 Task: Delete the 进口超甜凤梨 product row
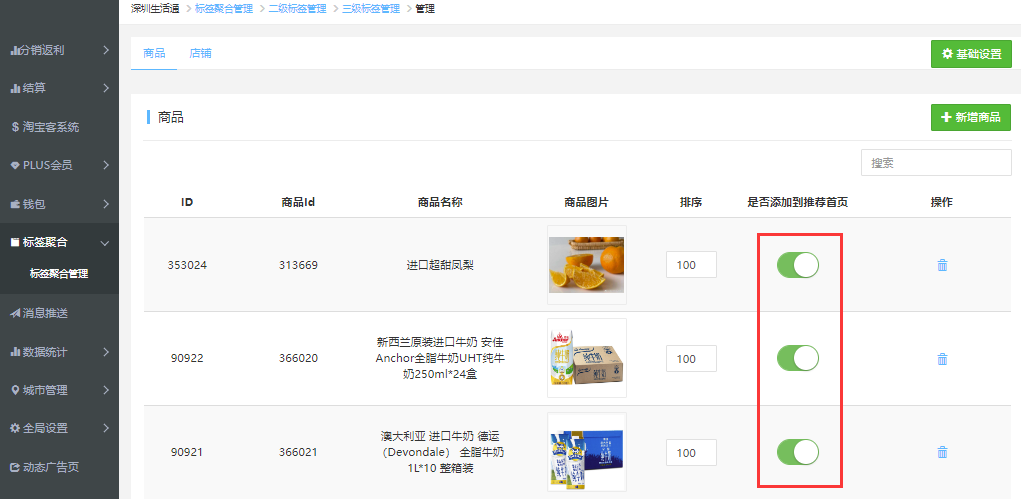[941, 265]
